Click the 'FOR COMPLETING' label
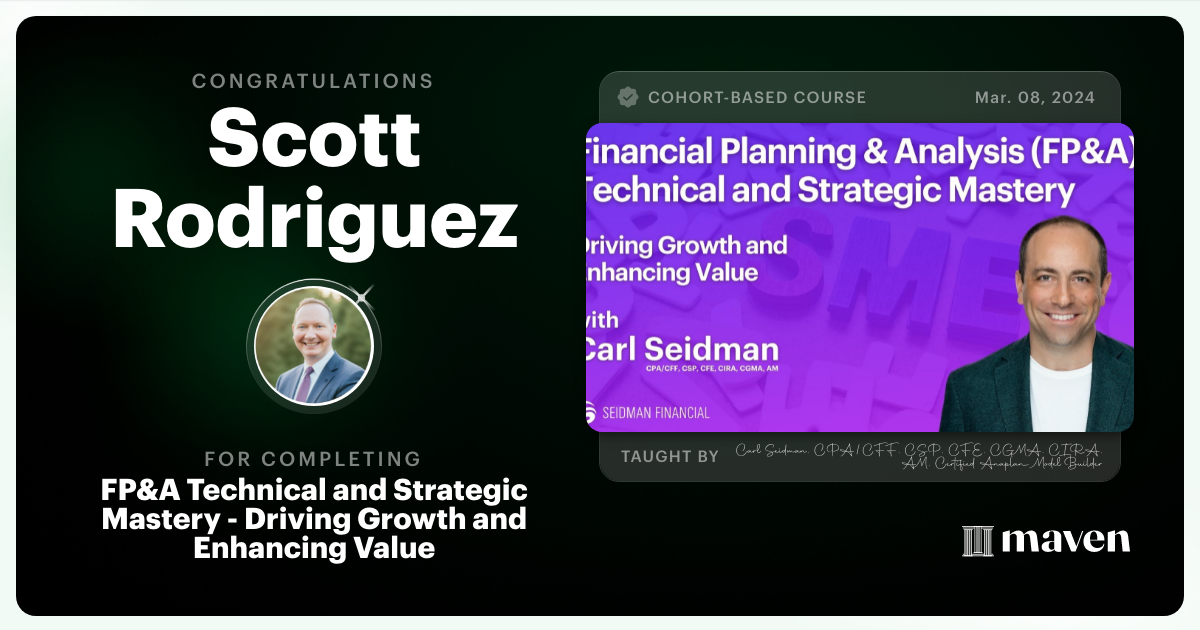1200x630 pixels. [x=313, y=459]
